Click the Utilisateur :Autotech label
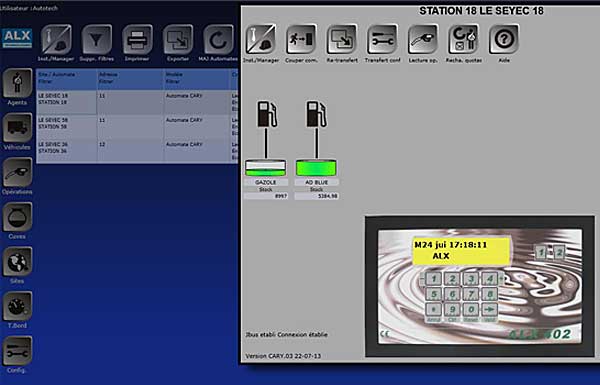The width and height of the screenshot is (600, 385). click(29, 8)
